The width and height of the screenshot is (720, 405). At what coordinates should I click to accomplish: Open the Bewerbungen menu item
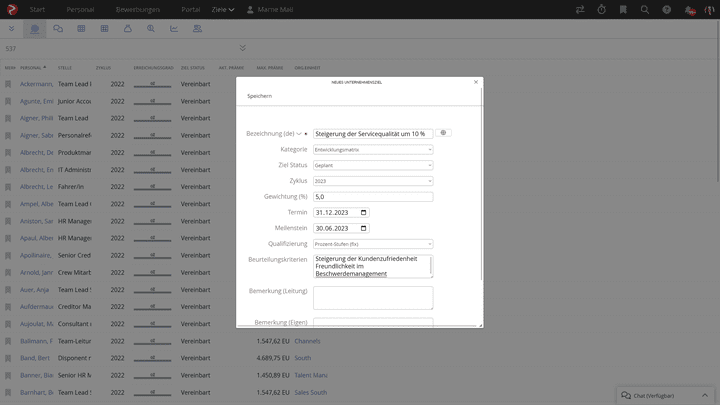tap(137, 9)
